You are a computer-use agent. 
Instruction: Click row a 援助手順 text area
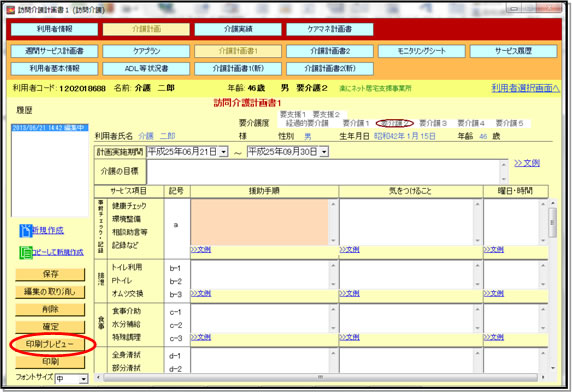point(260,222)
